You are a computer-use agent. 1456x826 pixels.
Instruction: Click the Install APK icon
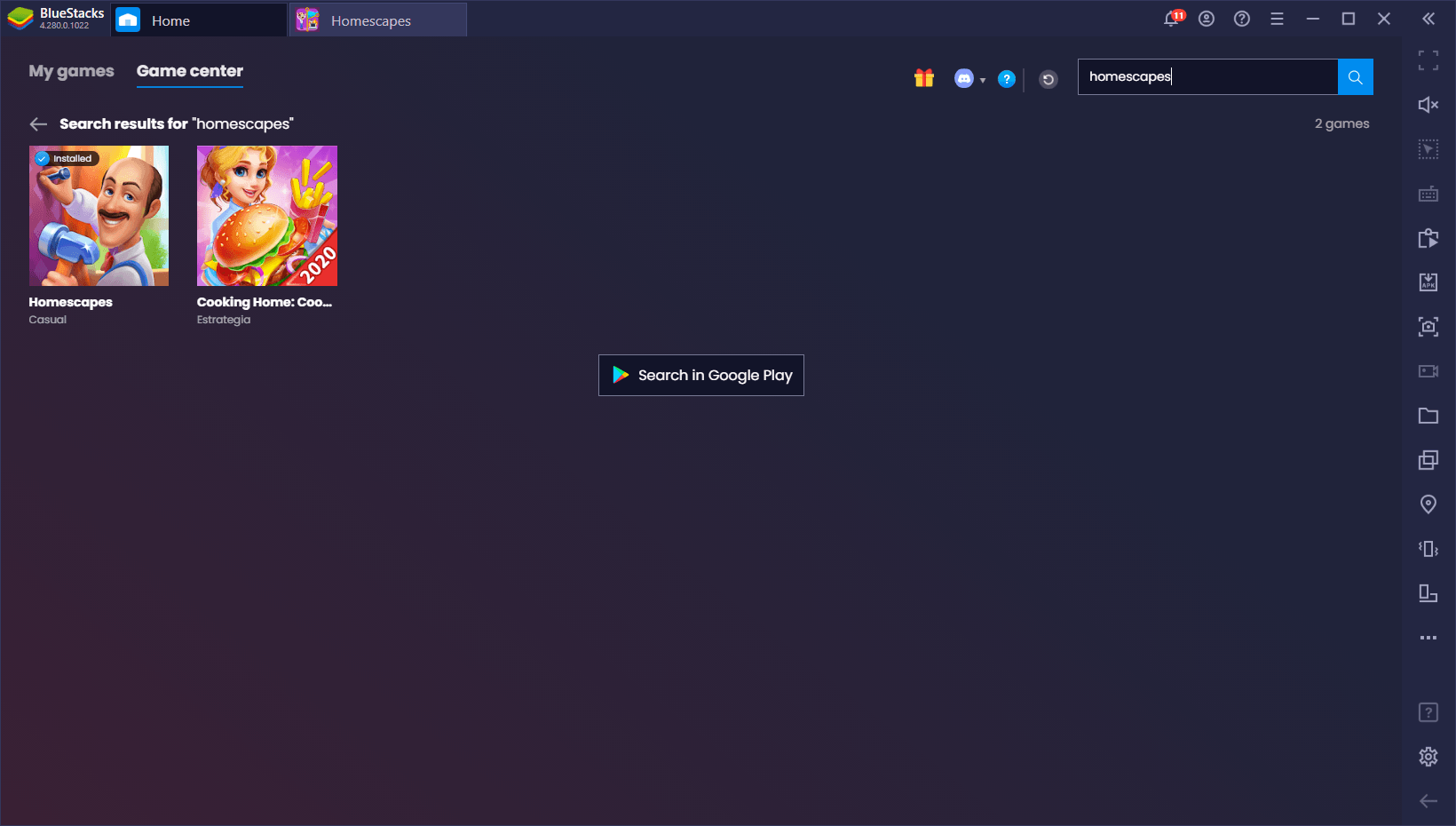pos(1428,282)
